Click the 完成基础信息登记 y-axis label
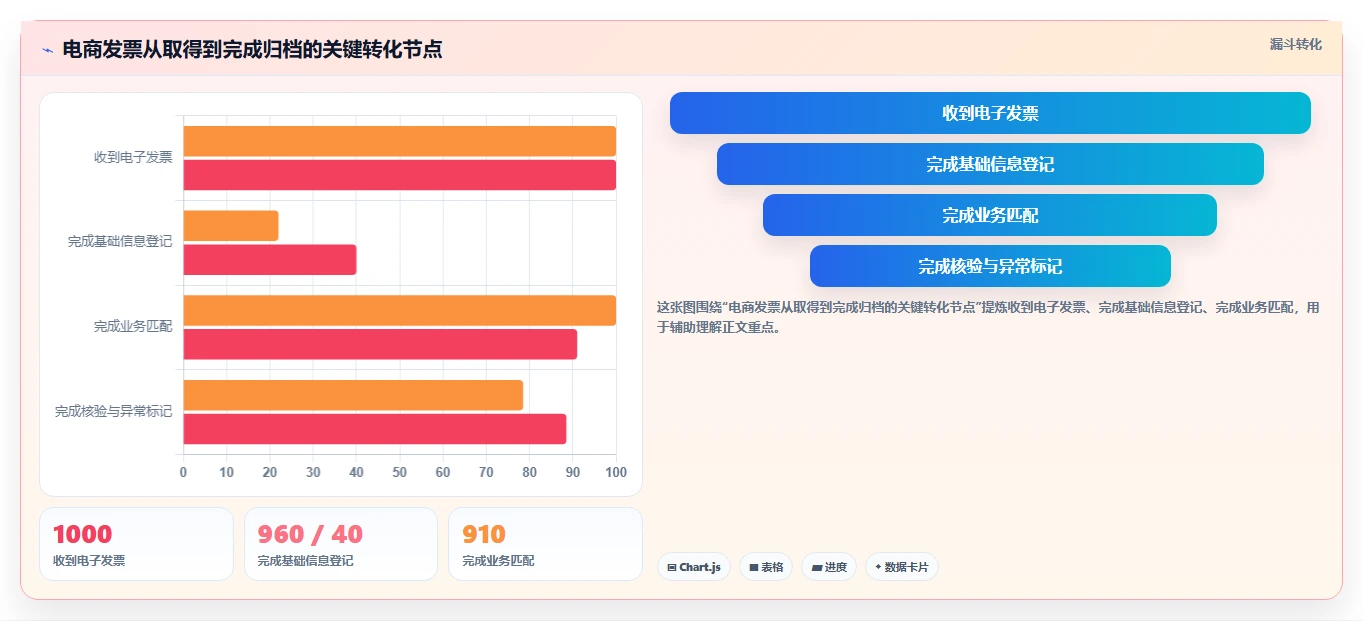 coord(120,242)
